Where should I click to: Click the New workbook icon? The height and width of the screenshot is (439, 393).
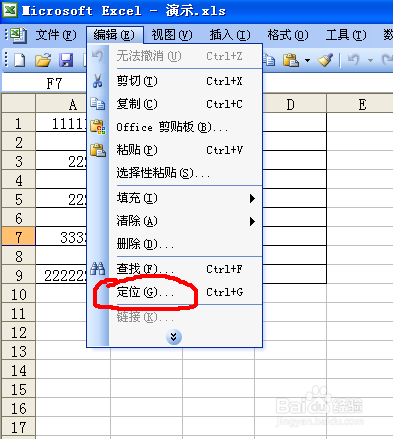19,60
